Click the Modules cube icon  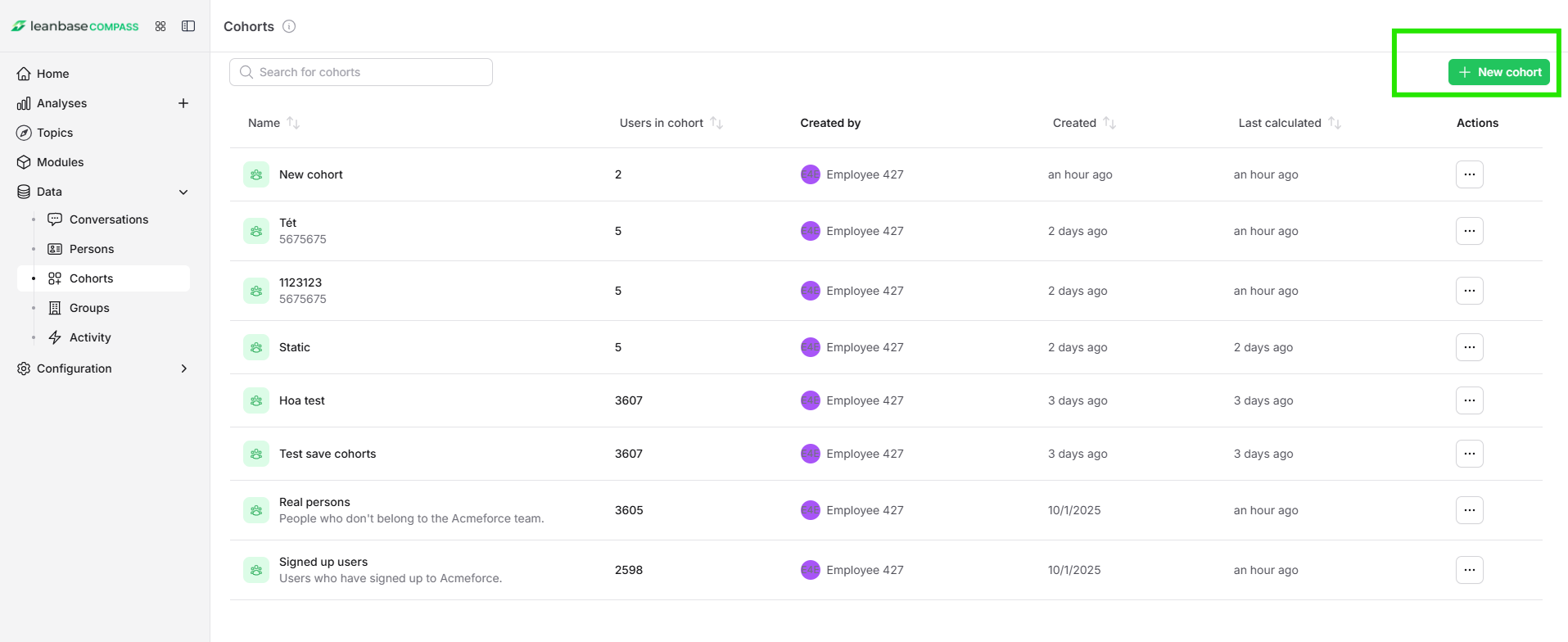coord(24,162)
